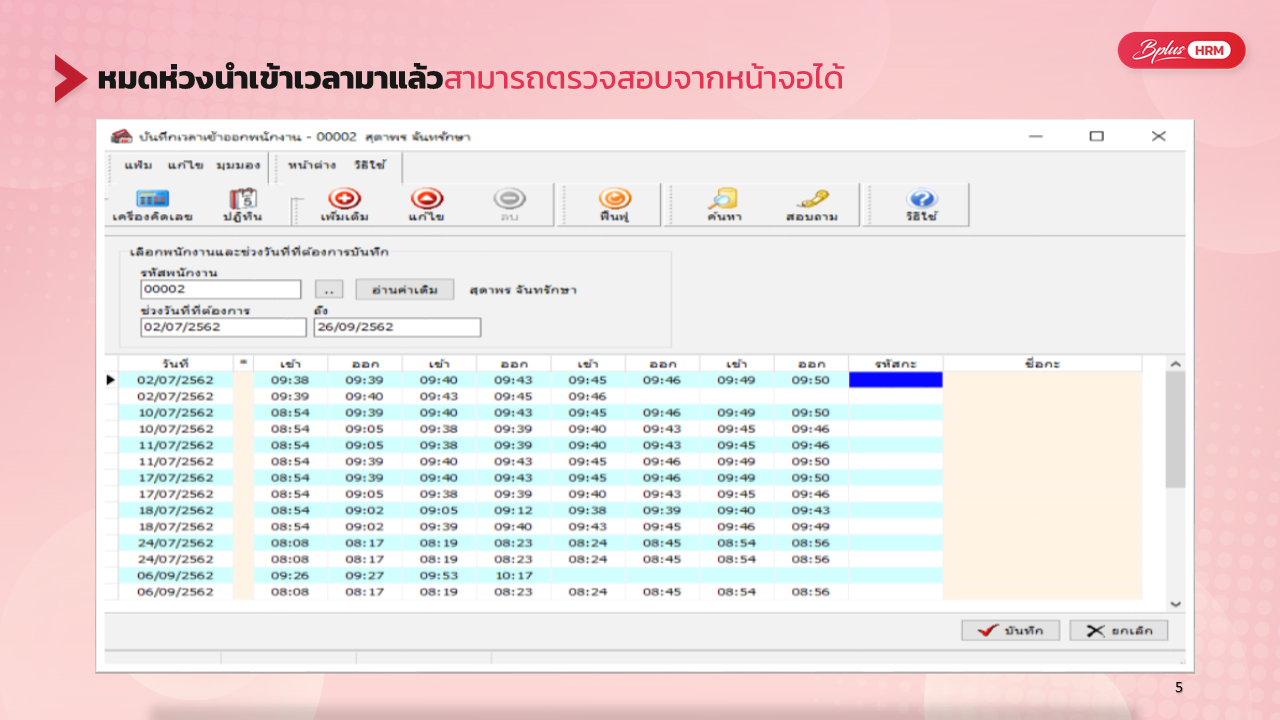
Task: Open the วิธีใช้ (Help) menu
Action: click(369, 165)
